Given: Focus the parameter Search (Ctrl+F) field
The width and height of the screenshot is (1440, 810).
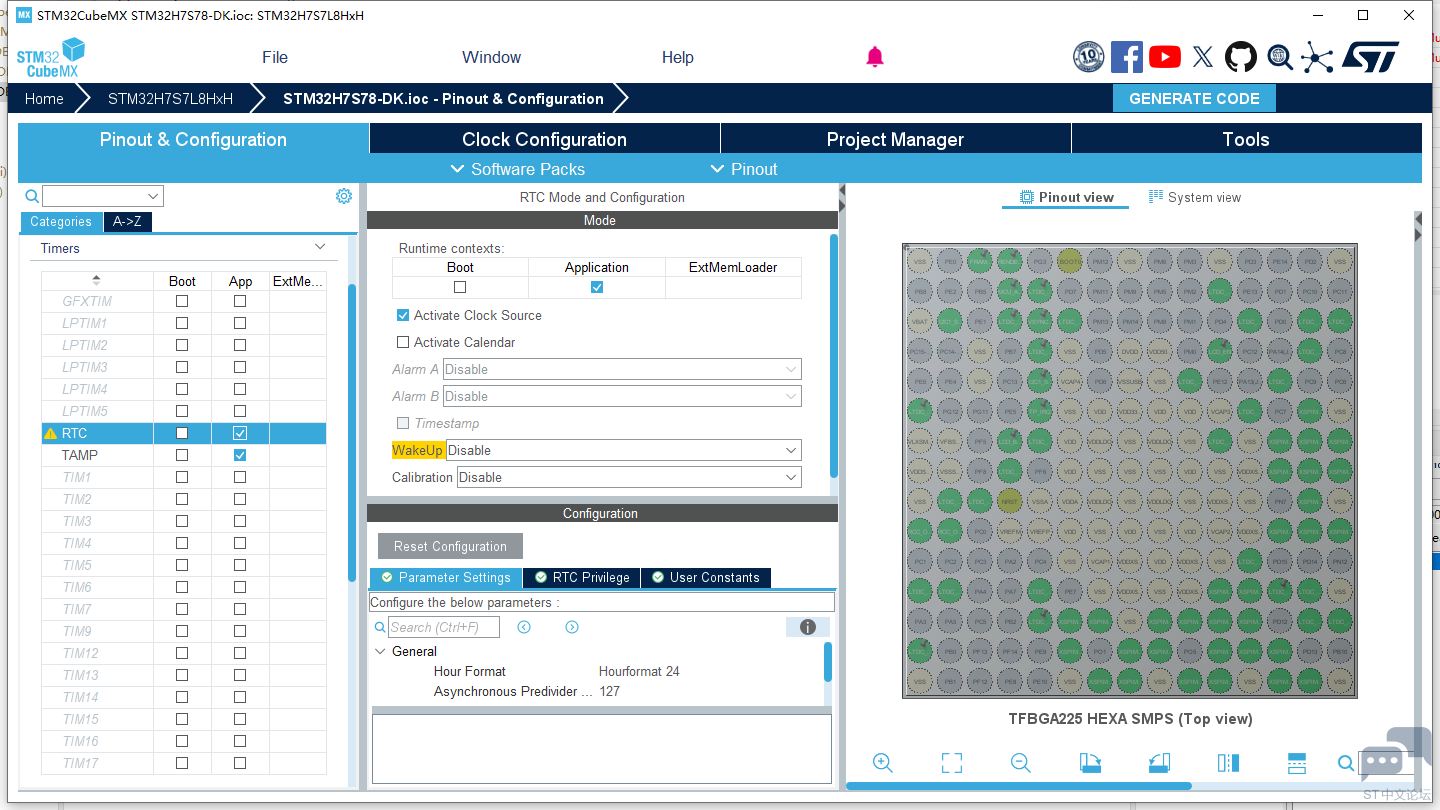Looking at the screenshot, I should pos(446,627).
